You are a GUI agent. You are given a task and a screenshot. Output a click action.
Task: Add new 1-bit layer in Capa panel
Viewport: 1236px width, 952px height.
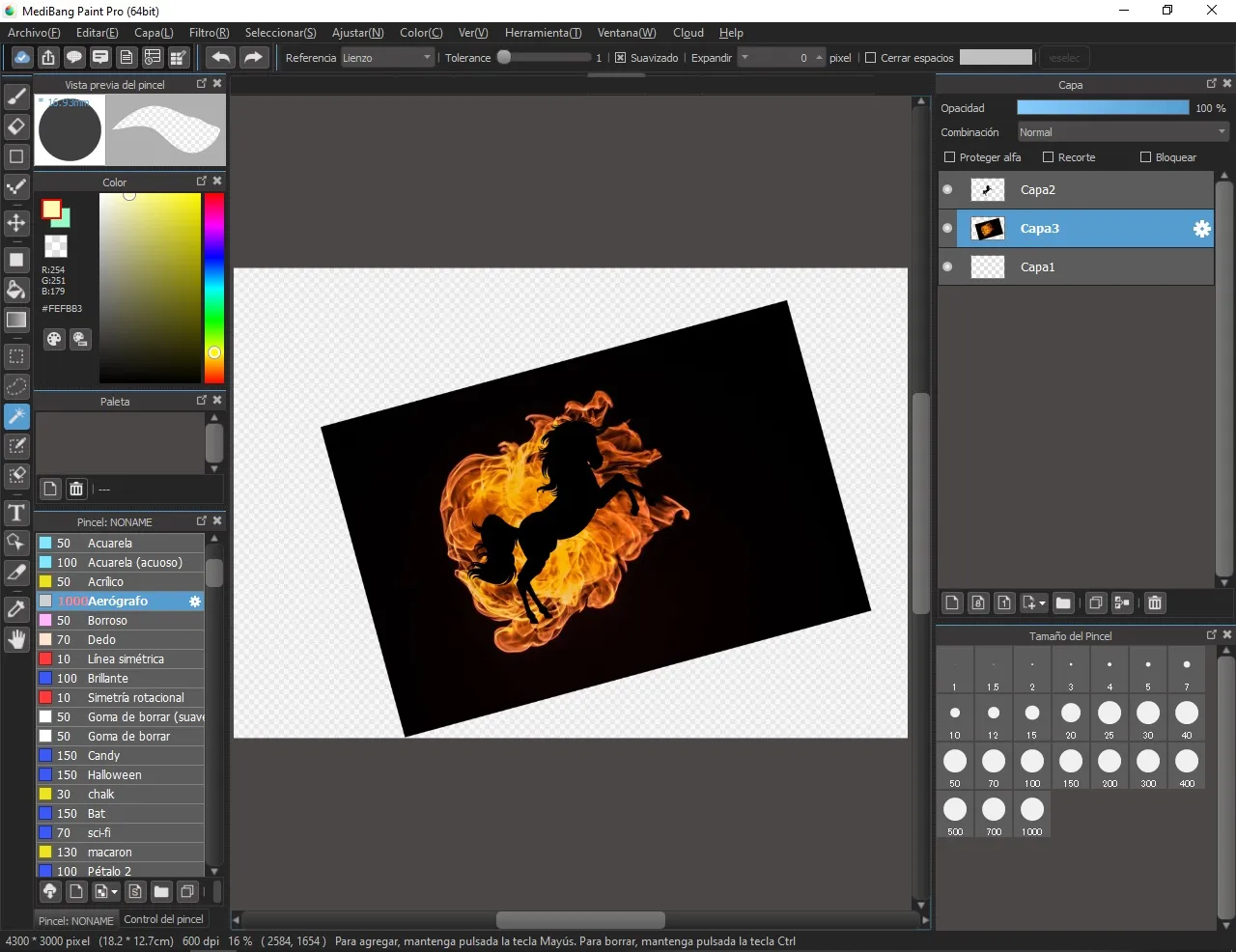1004,603
